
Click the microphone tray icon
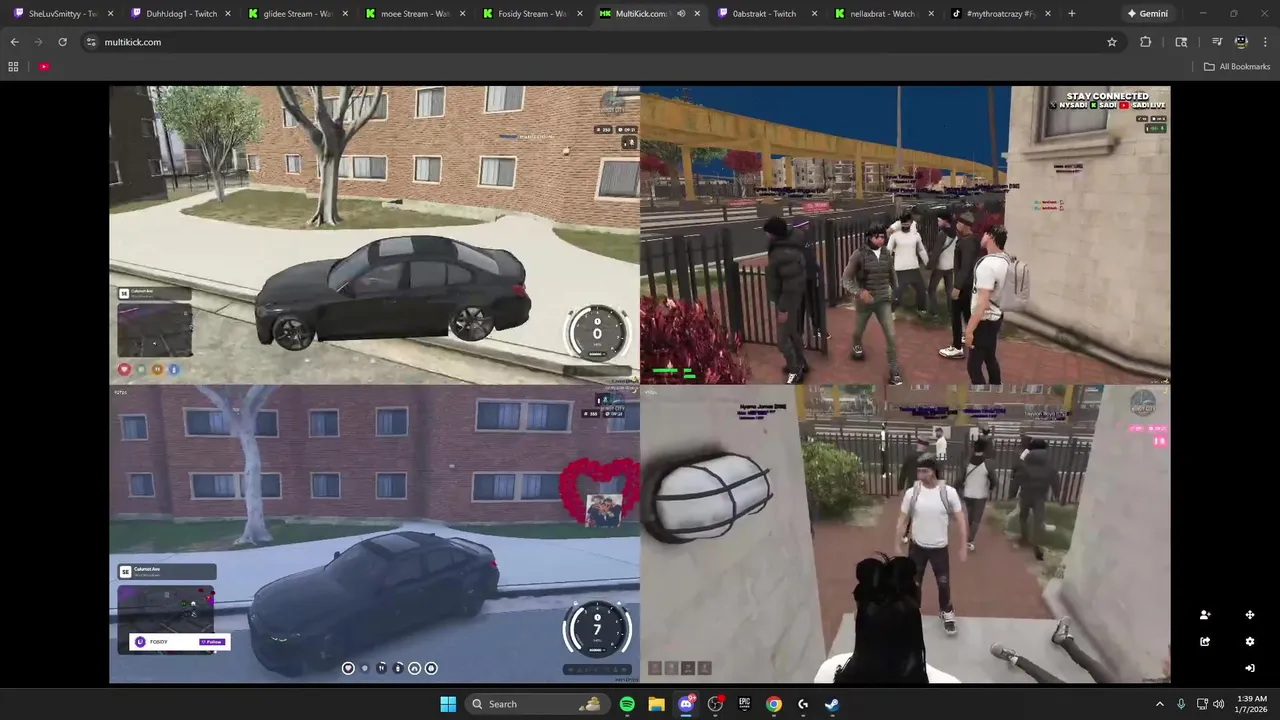coord(1181,704)
